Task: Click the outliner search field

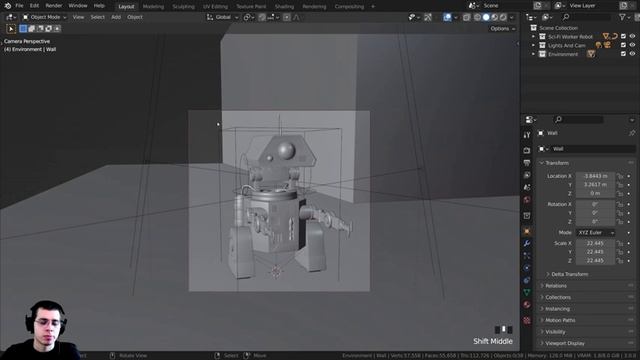Action: (586, 17)
